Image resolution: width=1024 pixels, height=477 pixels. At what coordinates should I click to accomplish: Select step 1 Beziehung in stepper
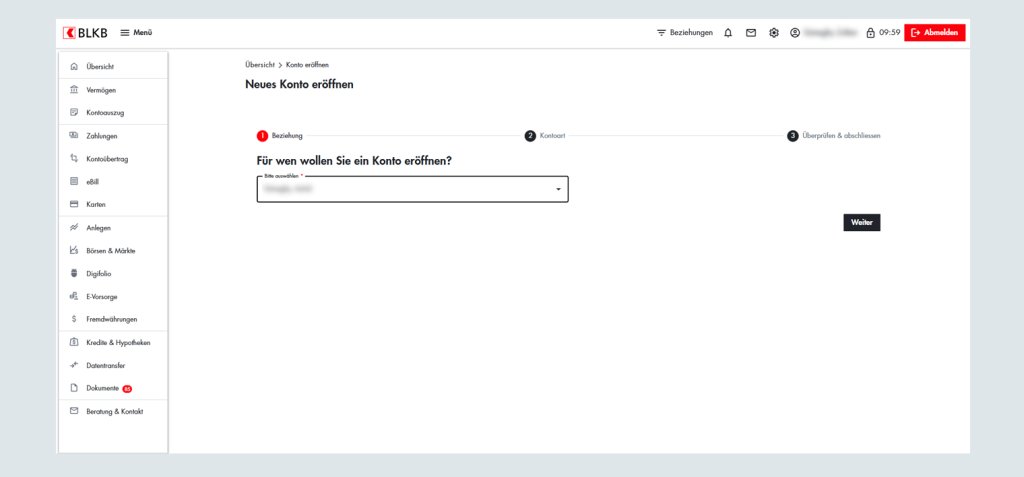280,136
